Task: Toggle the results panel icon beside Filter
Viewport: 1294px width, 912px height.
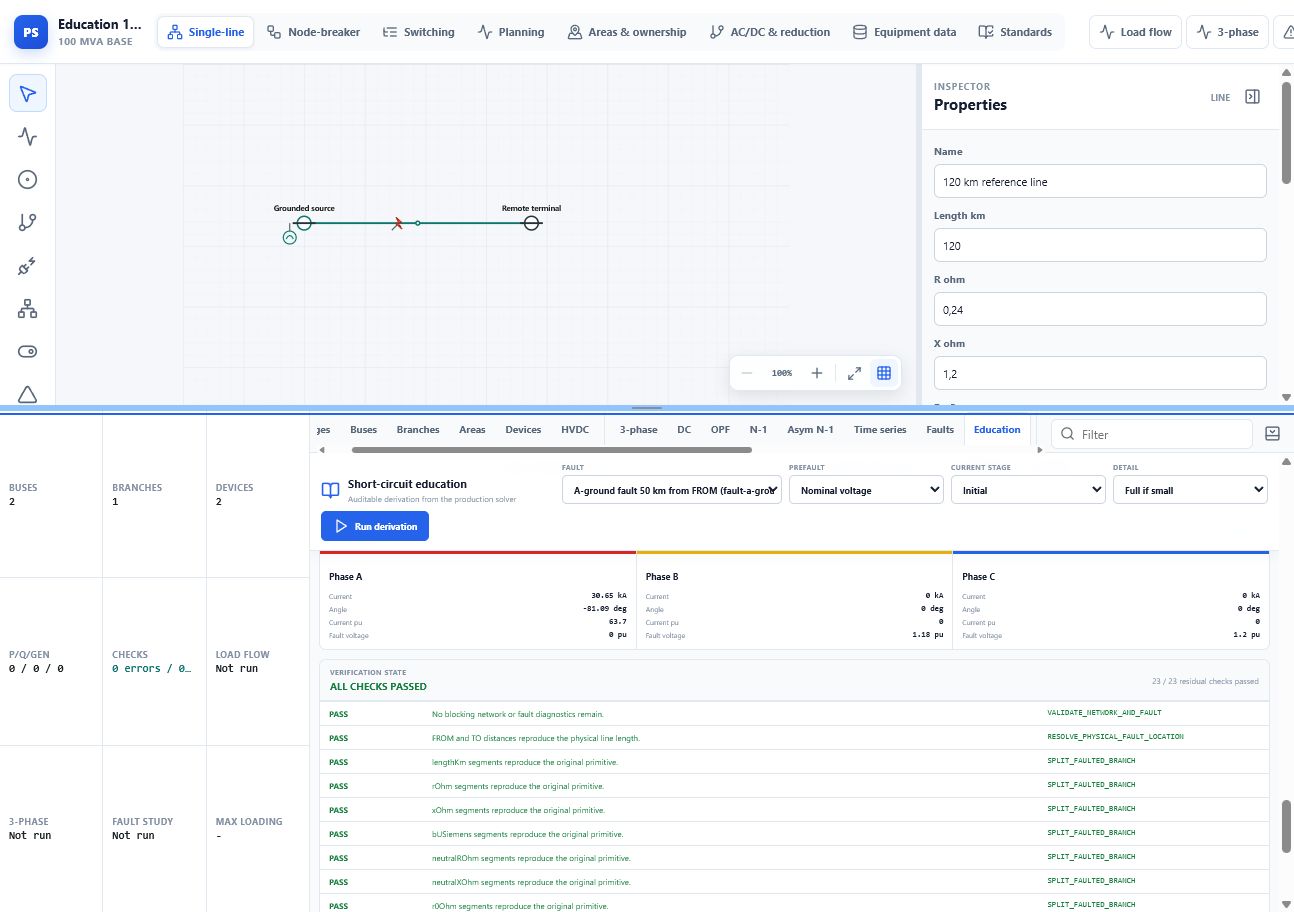Action: pyautogui.click(x=1273, y=434)
